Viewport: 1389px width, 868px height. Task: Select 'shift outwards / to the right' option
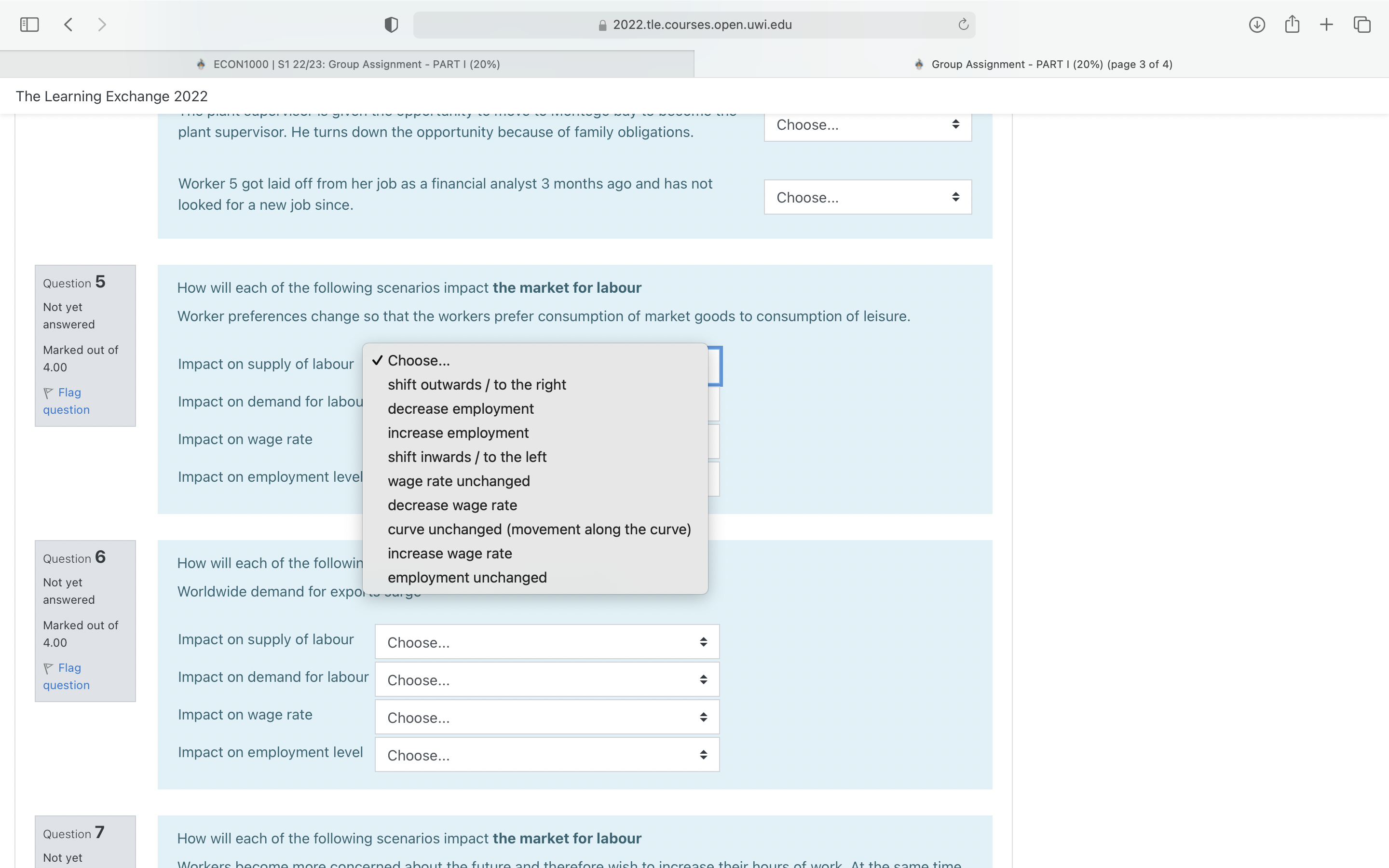point(477,385)
